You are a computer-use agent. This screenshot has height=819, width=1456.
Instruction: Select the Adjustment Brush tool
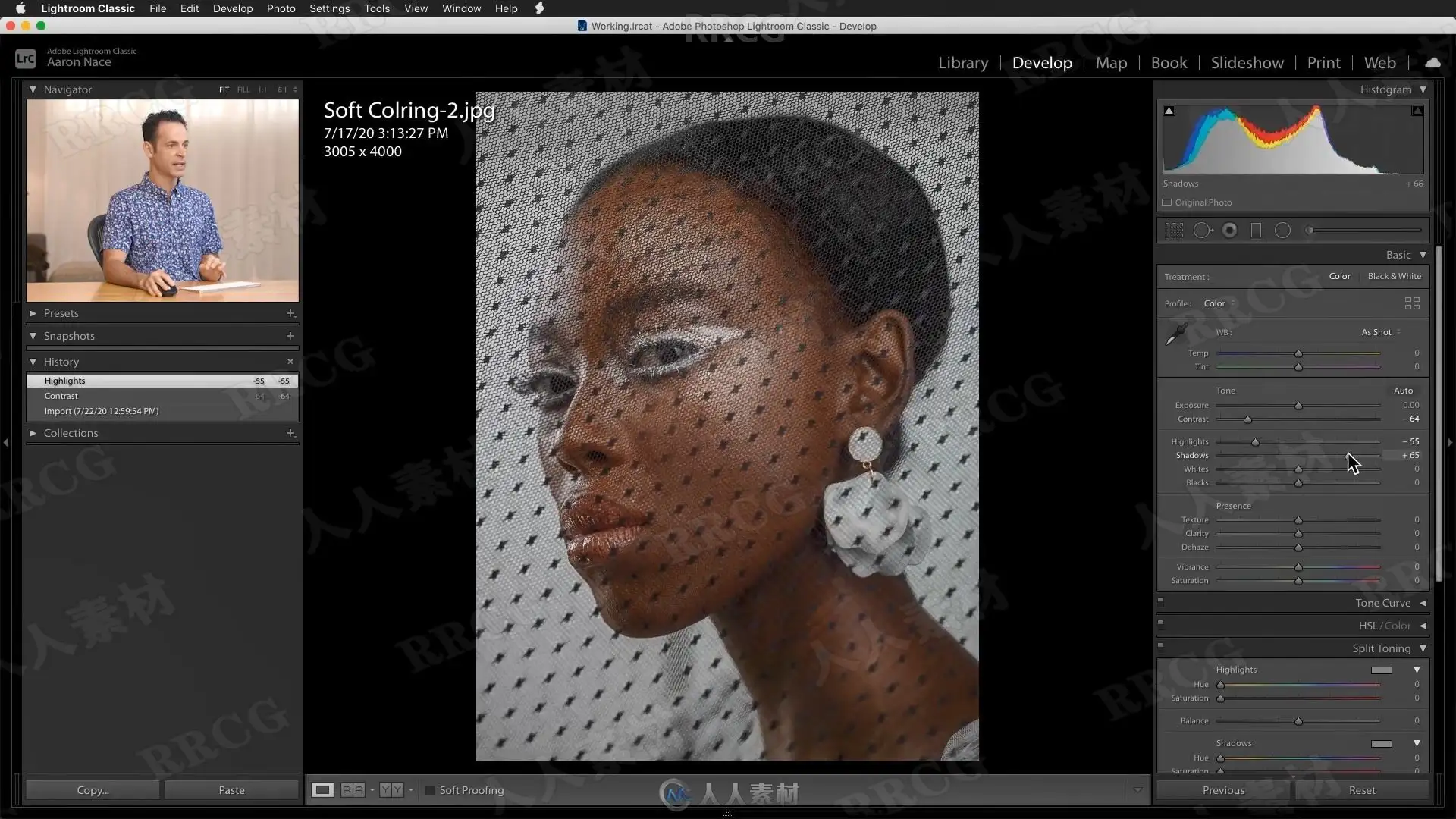pos(1363,231)
